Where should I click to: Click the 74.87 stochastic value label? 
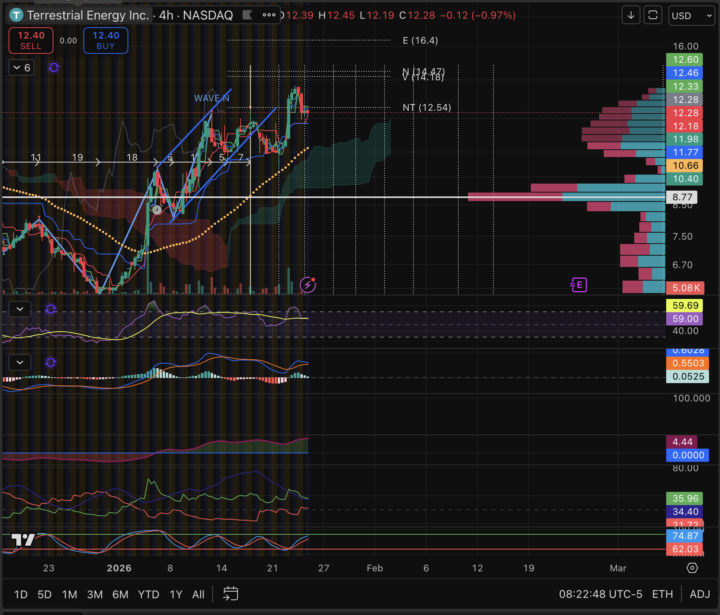click(685, 536)
